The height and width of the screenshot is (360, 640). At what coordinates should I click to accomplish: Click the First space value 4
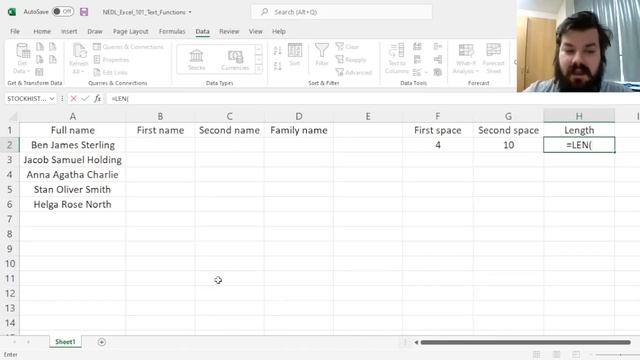(438, 145)
